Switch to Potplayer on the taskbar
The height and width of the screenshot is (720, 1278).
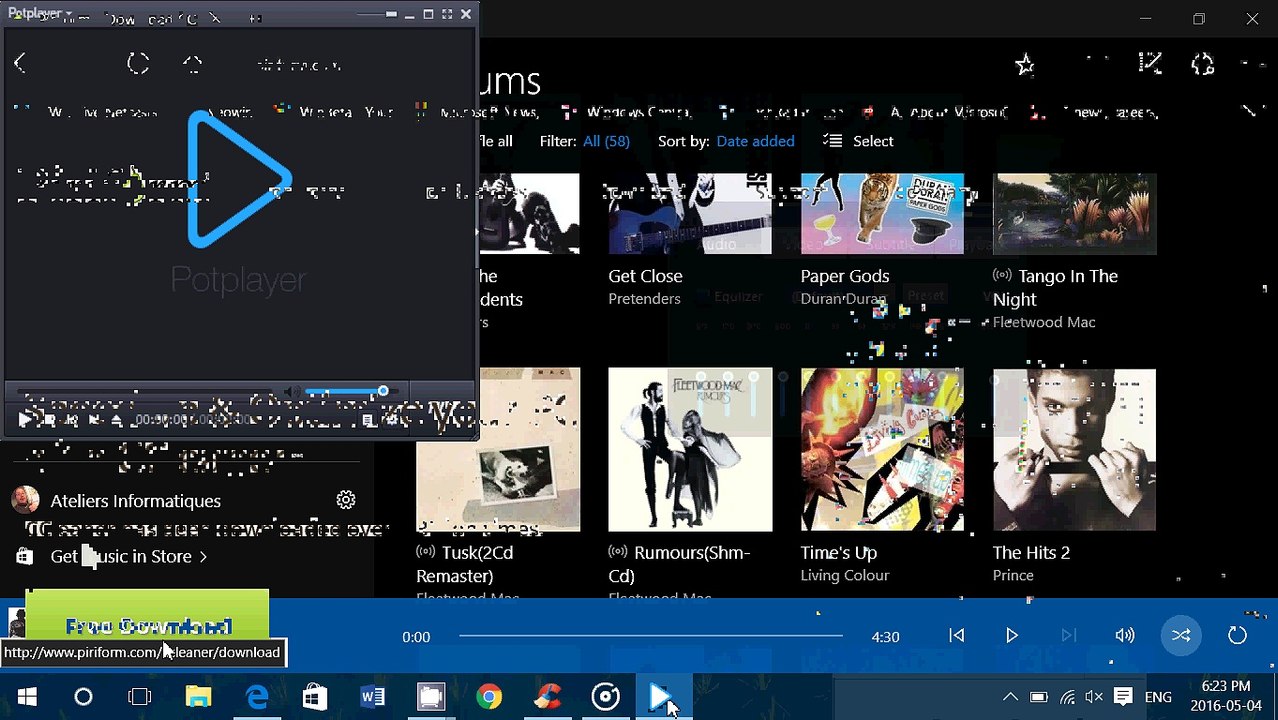pos(662,697)
